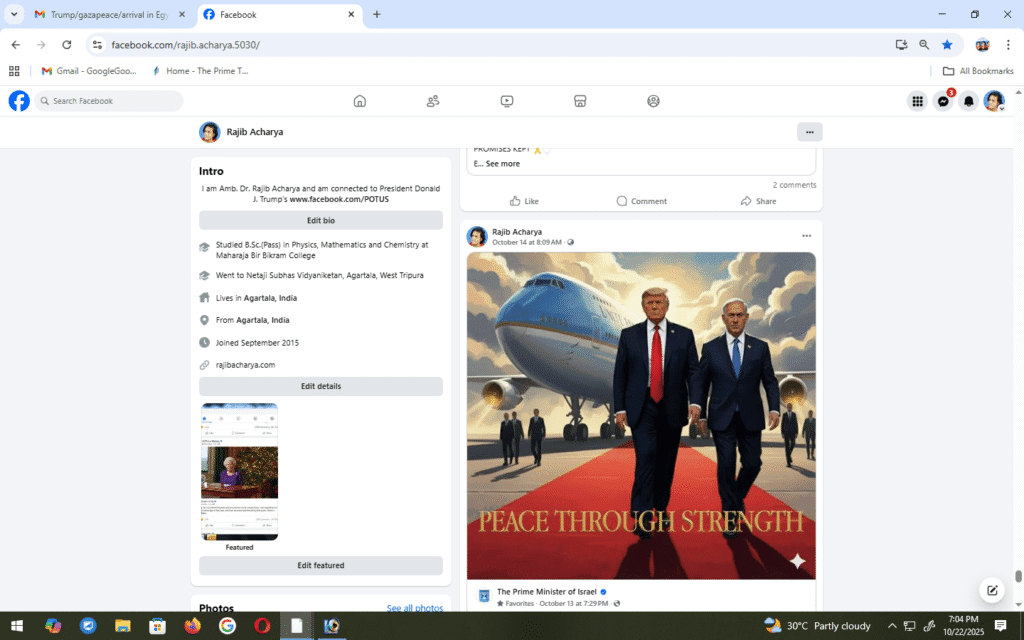
Task: Open the profile three-dots options menu
Action: (x=809, y=132)
